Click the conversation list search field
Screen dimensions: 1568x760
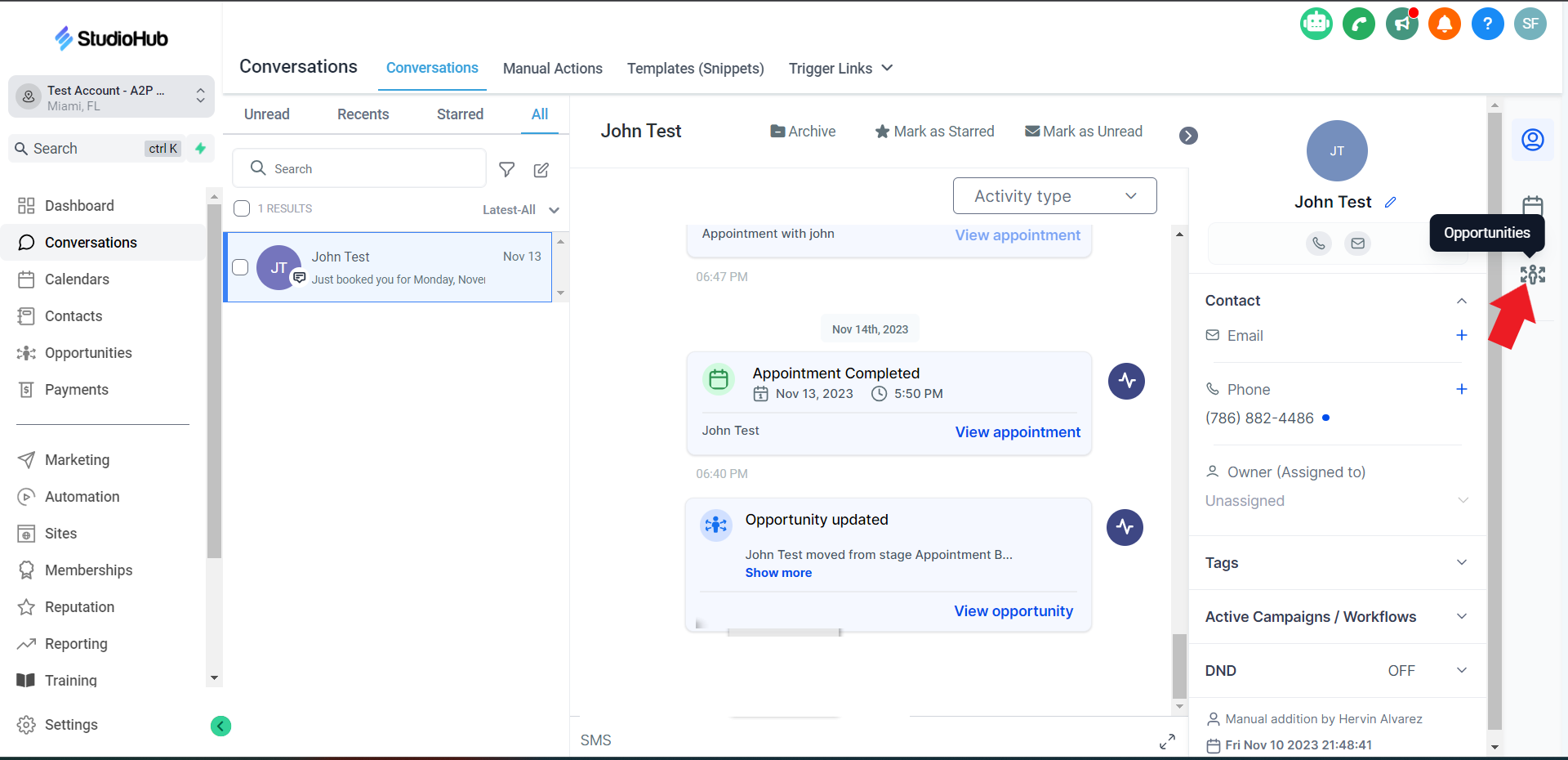click(x=359, y=168)
